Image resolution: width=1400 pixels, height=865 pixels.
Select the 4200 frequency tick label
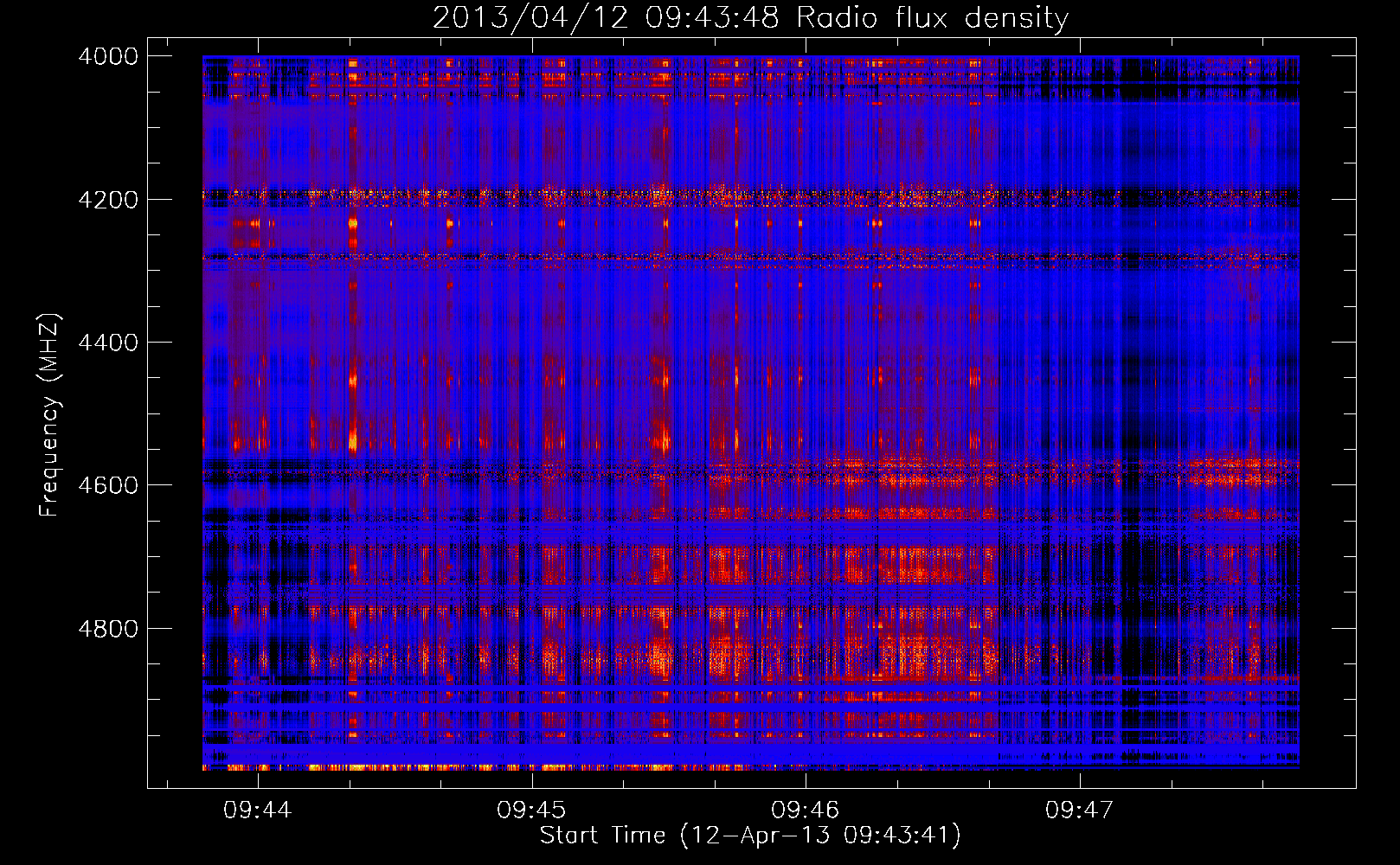[108, 199]
